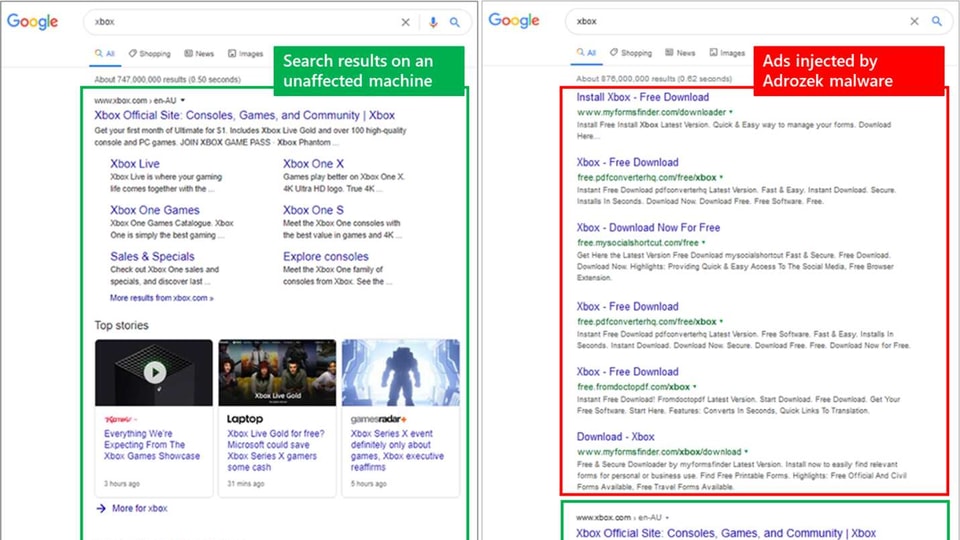Clear the search box in the right window

914,21
